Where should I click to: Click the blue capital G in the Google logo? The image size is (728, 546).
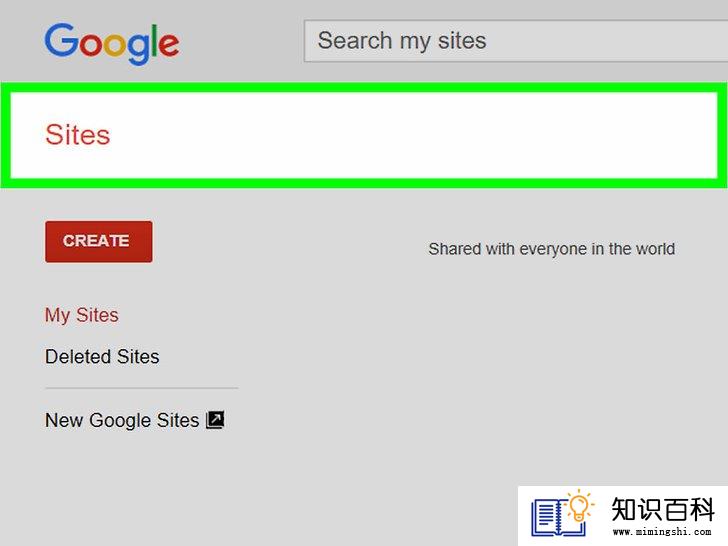(x=61, y=40)
